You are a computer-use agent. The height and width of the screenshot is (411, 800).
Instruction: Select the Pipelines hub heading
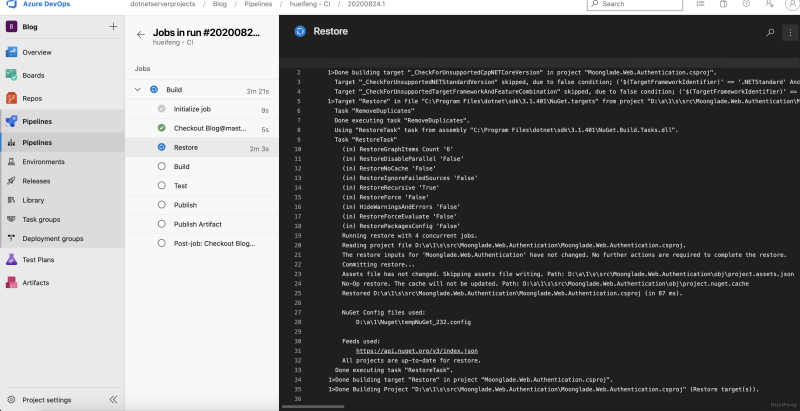coord(37,121)
